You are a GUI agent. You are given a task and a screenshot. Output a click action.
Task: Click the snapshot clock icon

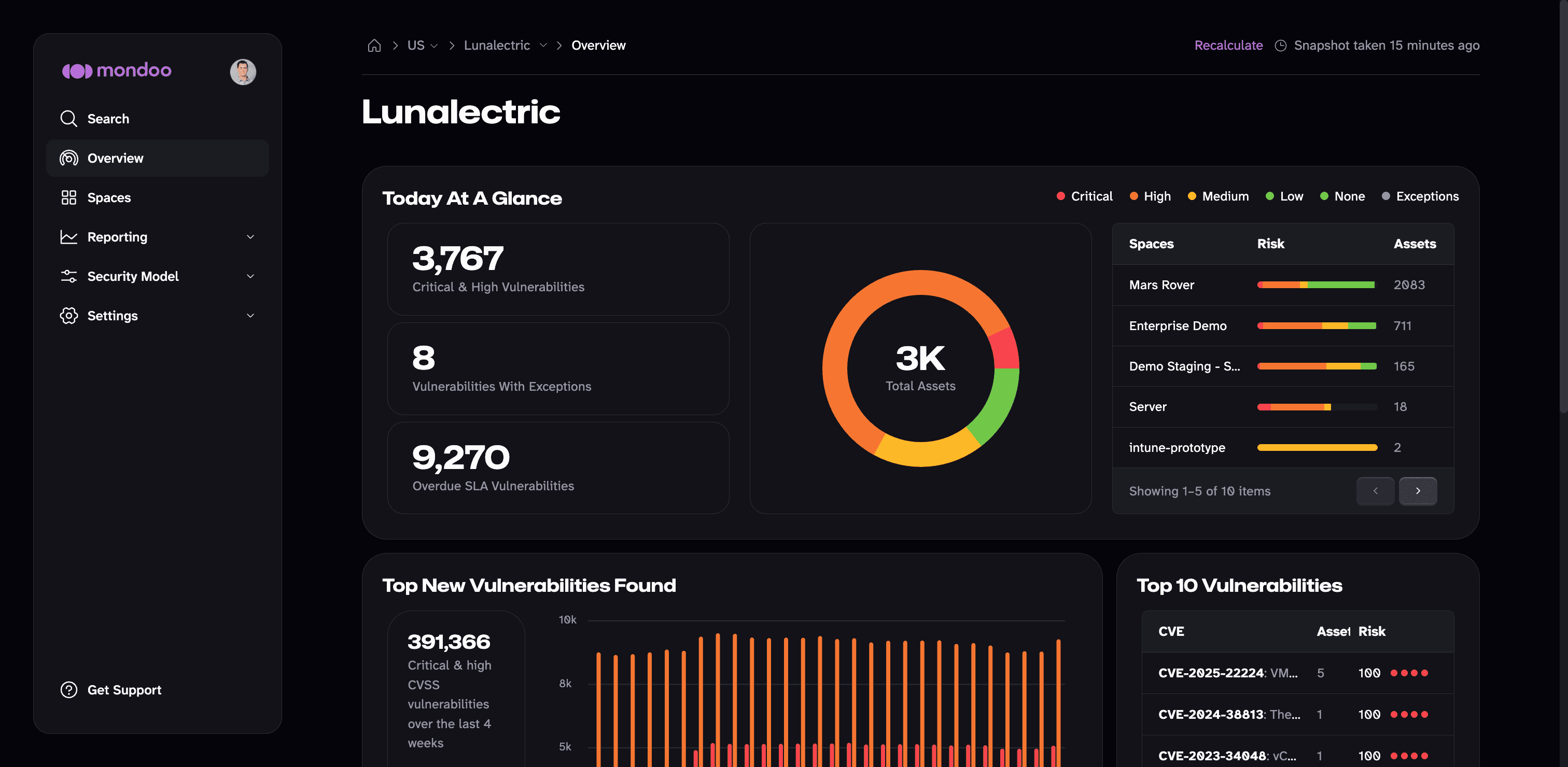click(1281, 46)
